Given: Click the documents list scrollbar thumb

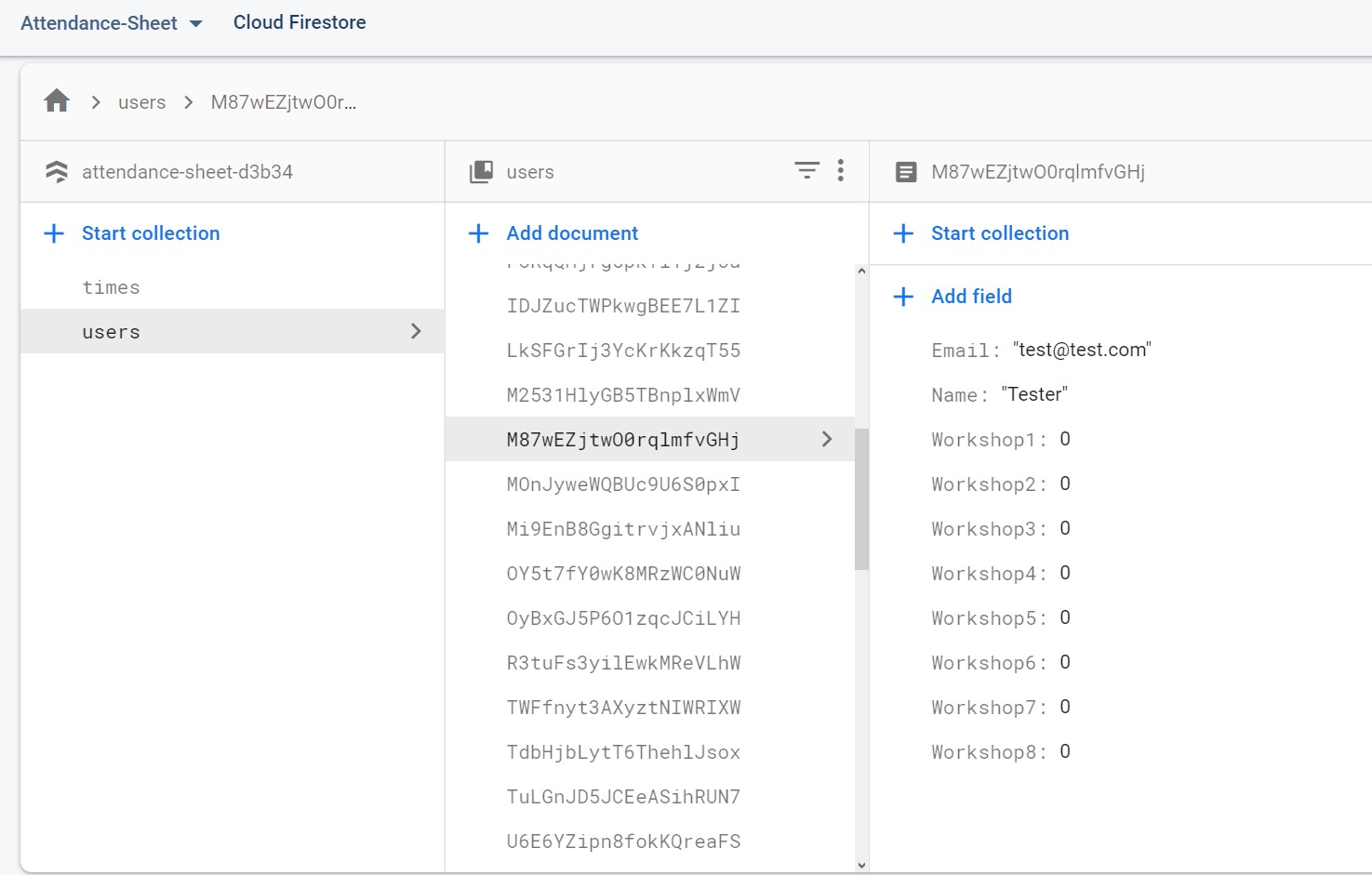Looking at the screenshot, I should (861, 499).
